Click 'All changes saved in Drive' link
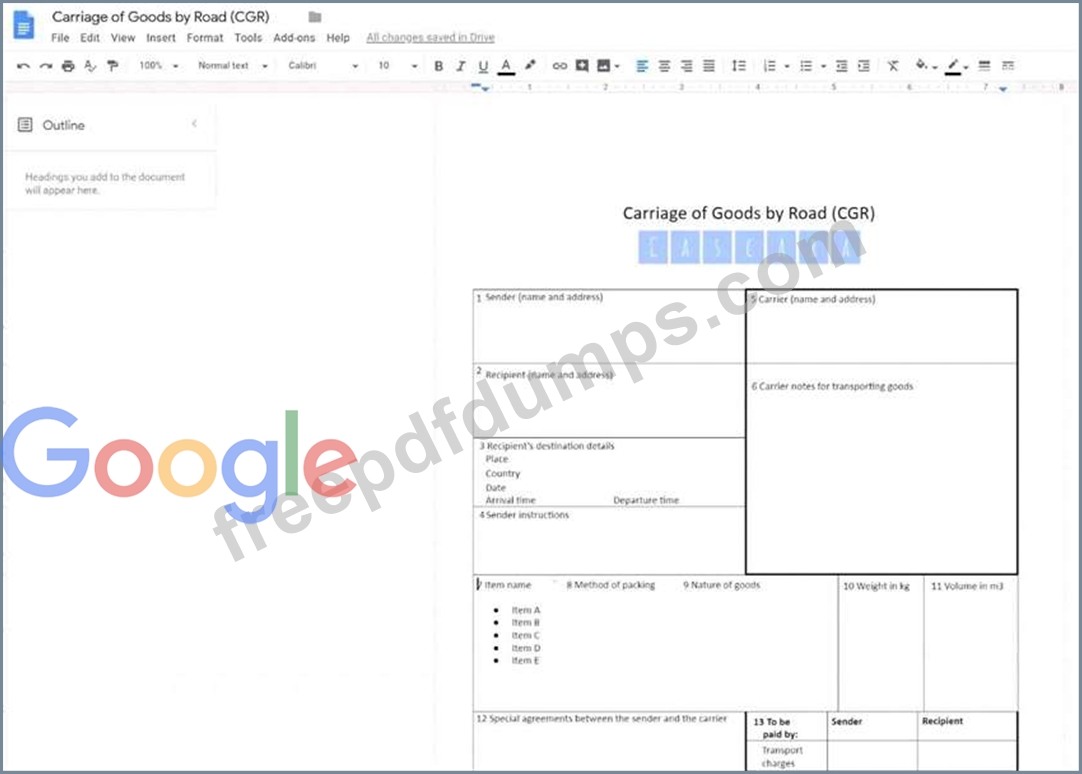The width and height of the screenshot is (1082, 774). click(x=431, y=37)
